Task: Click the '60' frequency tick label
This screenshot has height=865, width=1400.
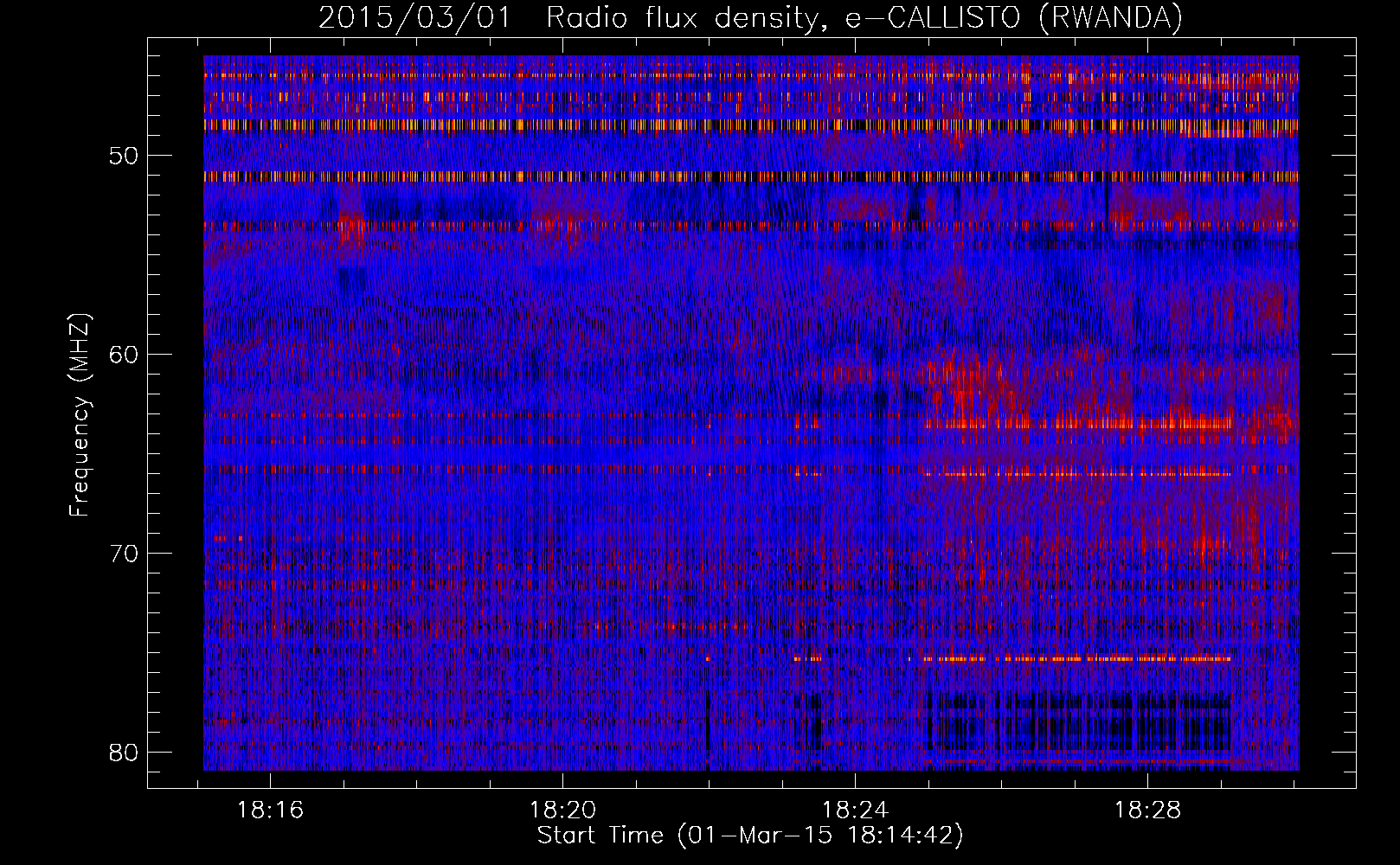Action: (x=125, y=354)
